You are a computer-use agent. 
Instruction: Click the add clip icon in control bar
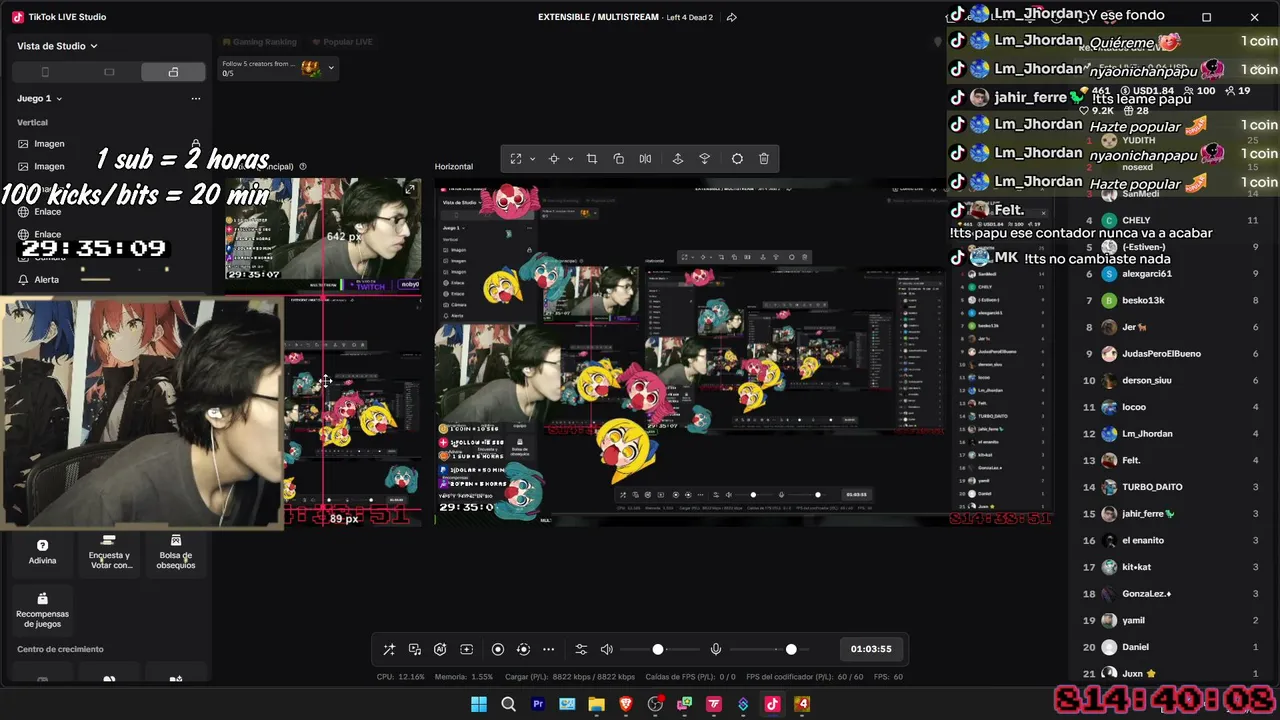click(x=466, y=649)
